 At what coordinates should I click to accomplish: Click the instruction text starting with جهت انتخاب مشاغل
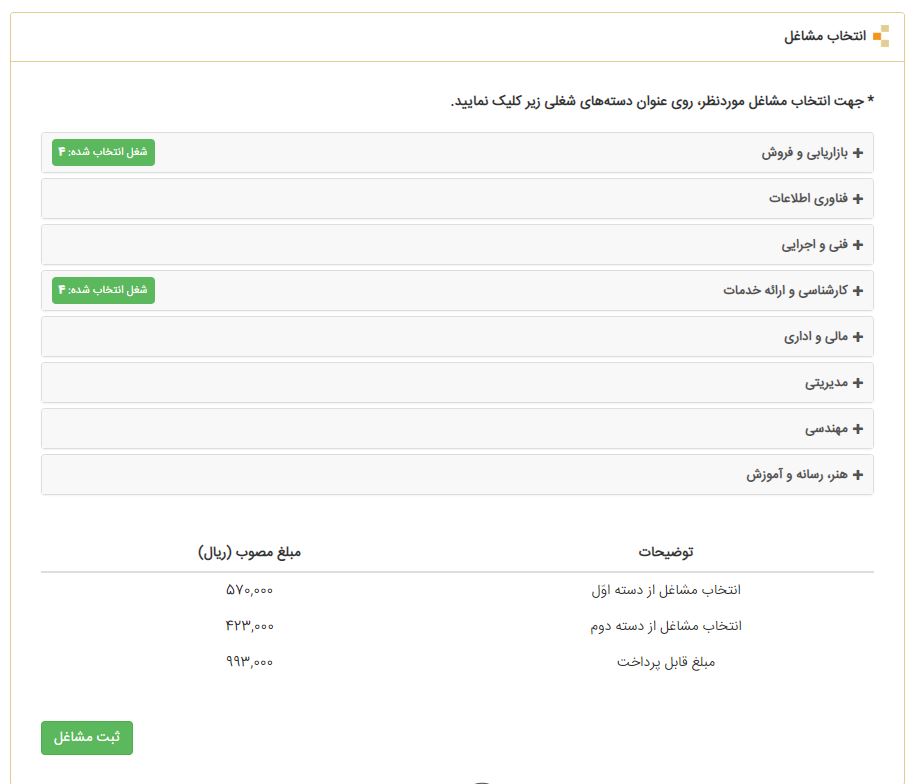662,101
